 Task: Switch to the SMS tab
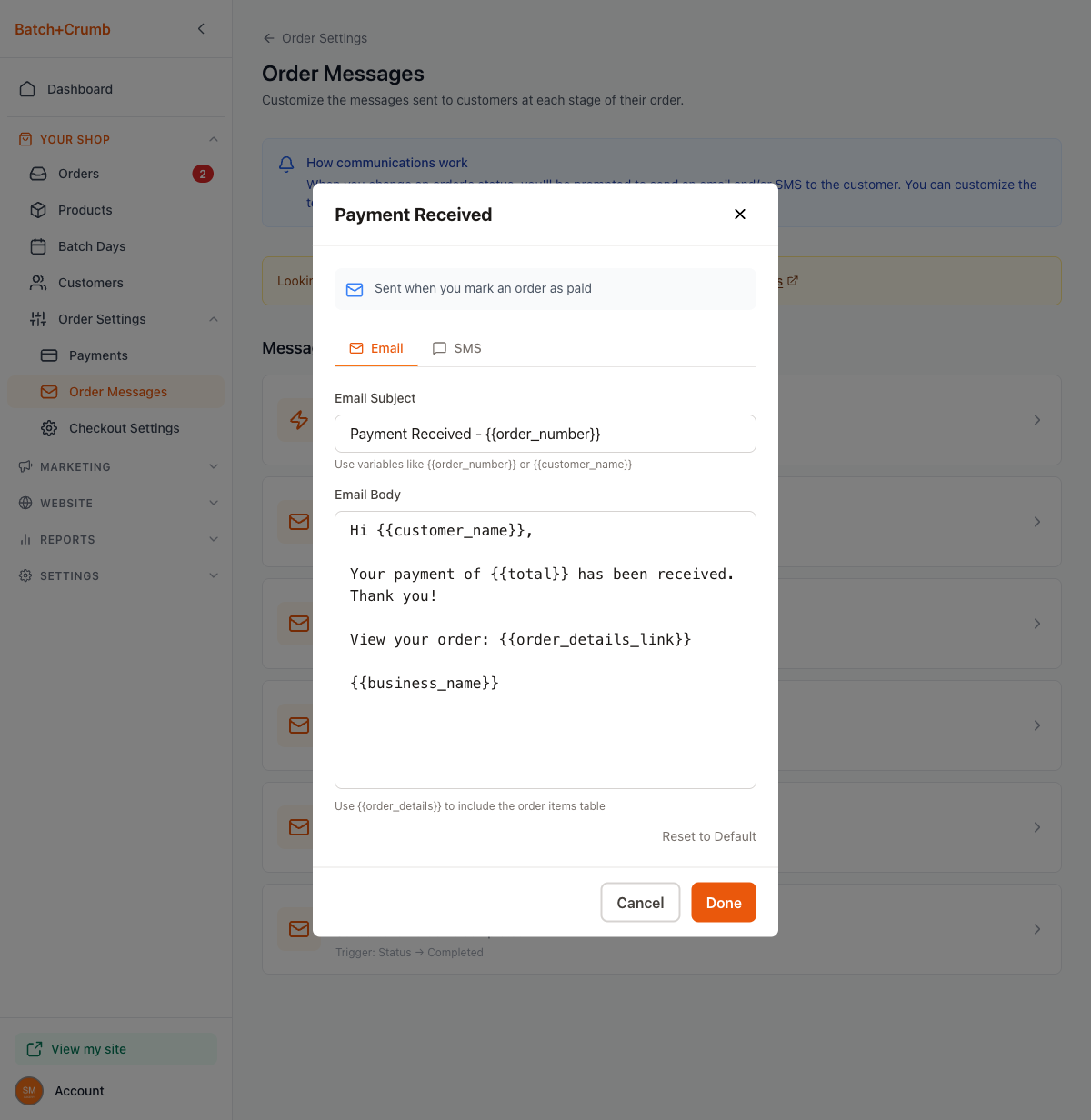tap(457, 348)
